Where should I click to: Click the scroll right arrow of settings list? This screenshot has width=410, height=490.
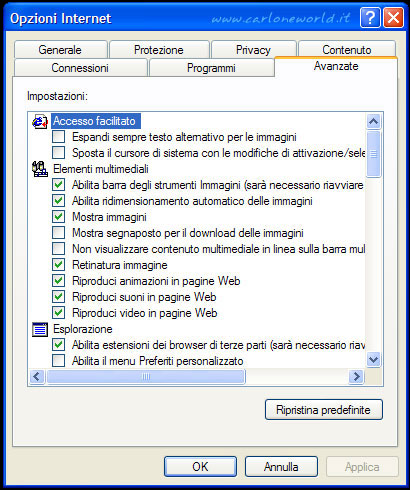356,377
